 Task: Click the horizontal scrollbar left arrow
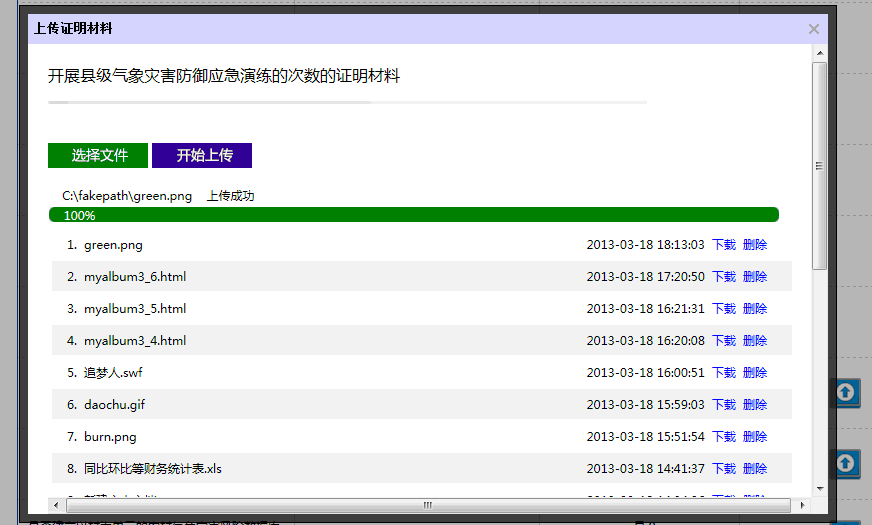click(56, 505)
